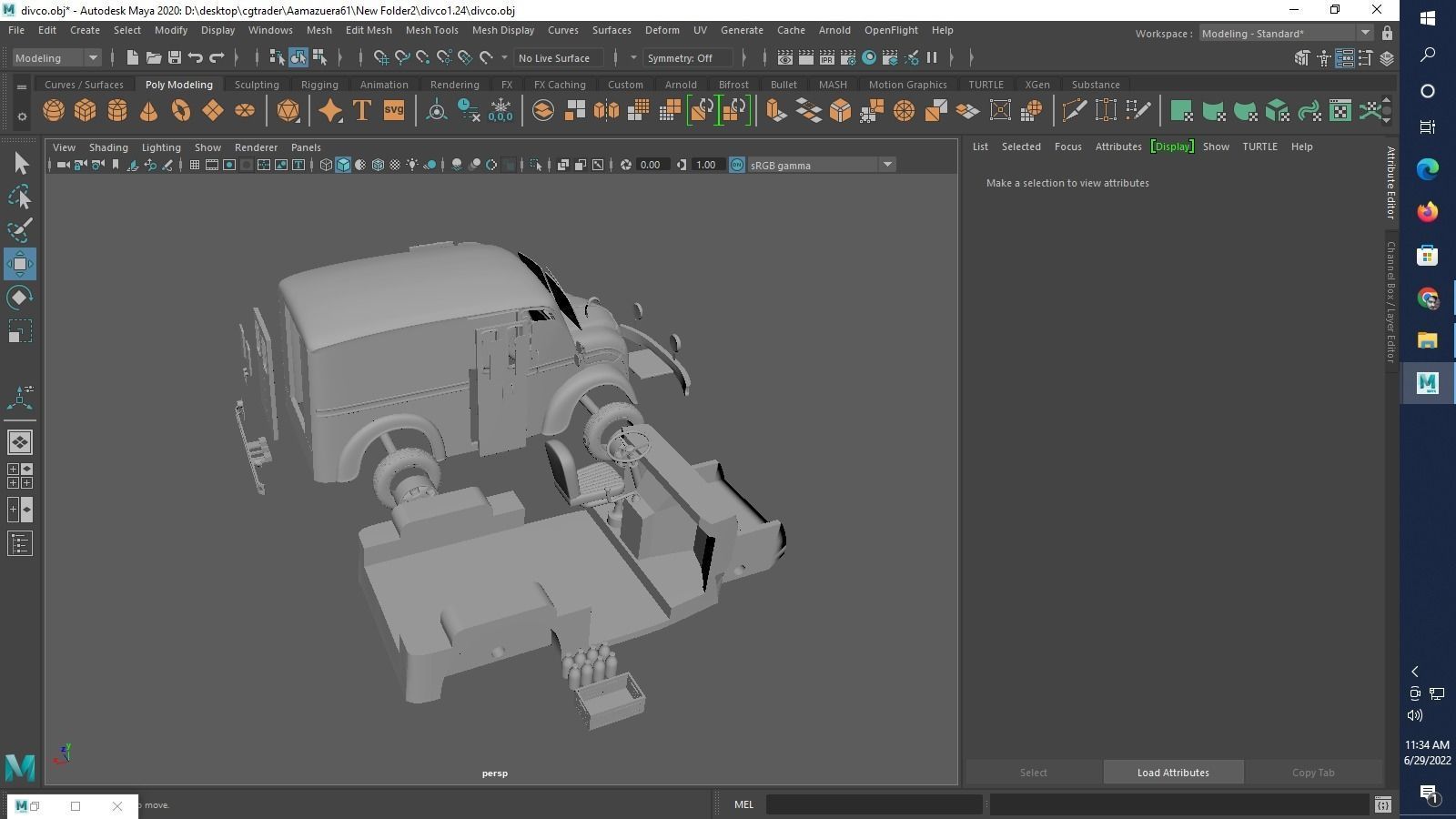Screen dimensions: 1456x819
Task: Toggle viewport grid display
Action: [x=194, y=165]
